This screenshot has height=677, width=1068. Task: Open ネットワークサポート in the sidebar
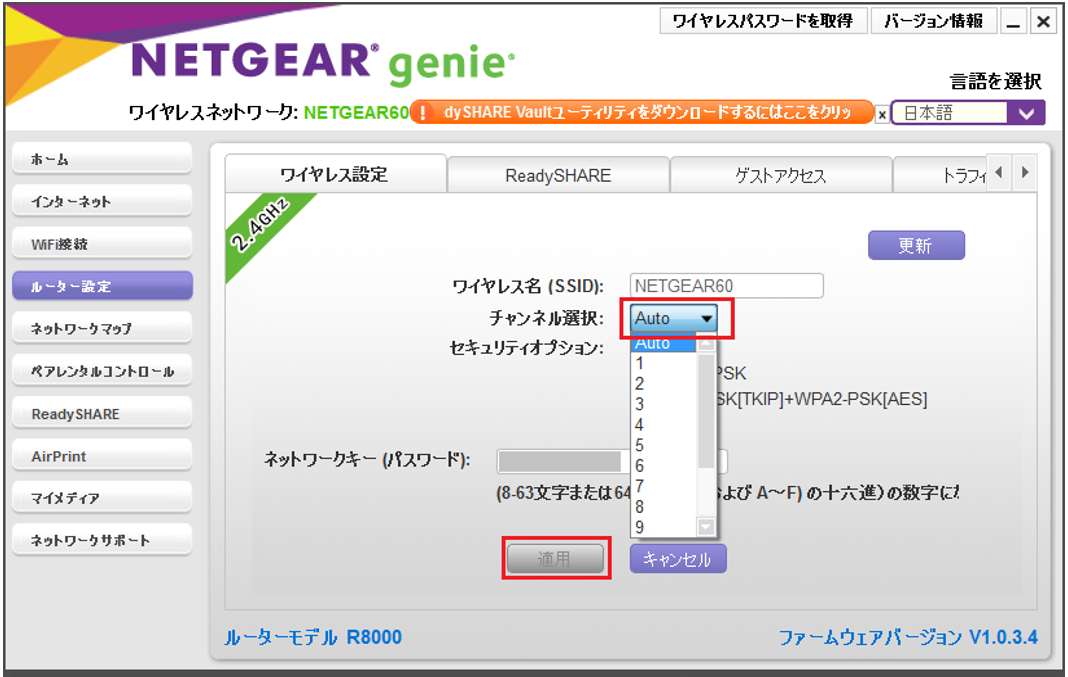pyautogui.click(x=102, y=539)
